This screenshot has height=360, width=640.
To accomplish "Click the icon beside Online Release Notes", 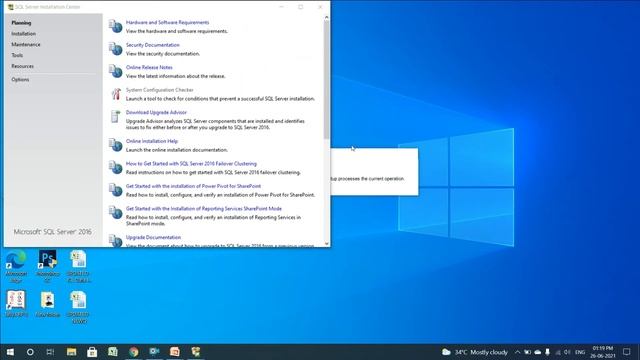I will point(116,71).
